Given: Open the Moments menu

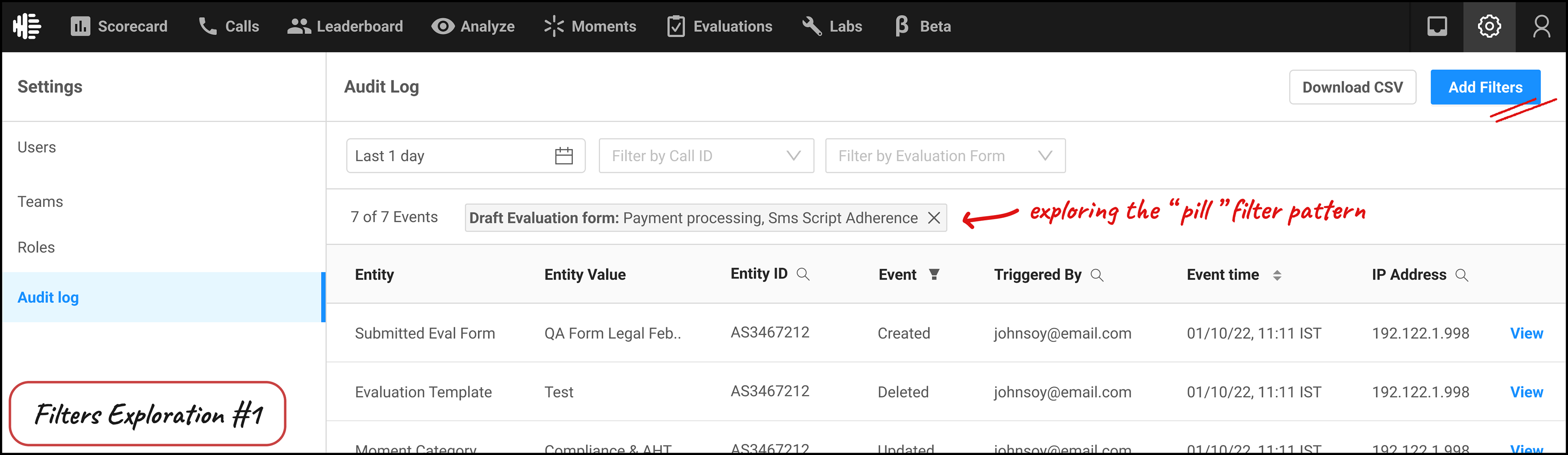Looking at the screenshot, I should click(590, 26).
